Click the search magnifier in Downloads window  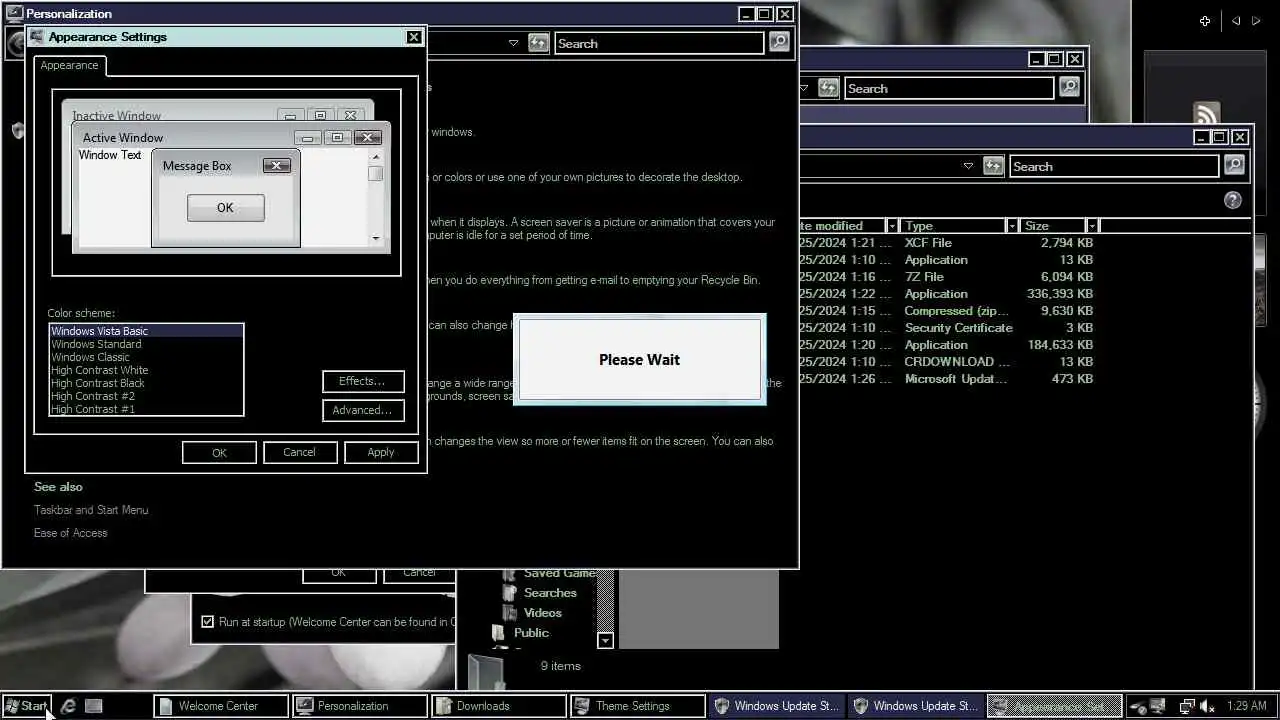1234,166
